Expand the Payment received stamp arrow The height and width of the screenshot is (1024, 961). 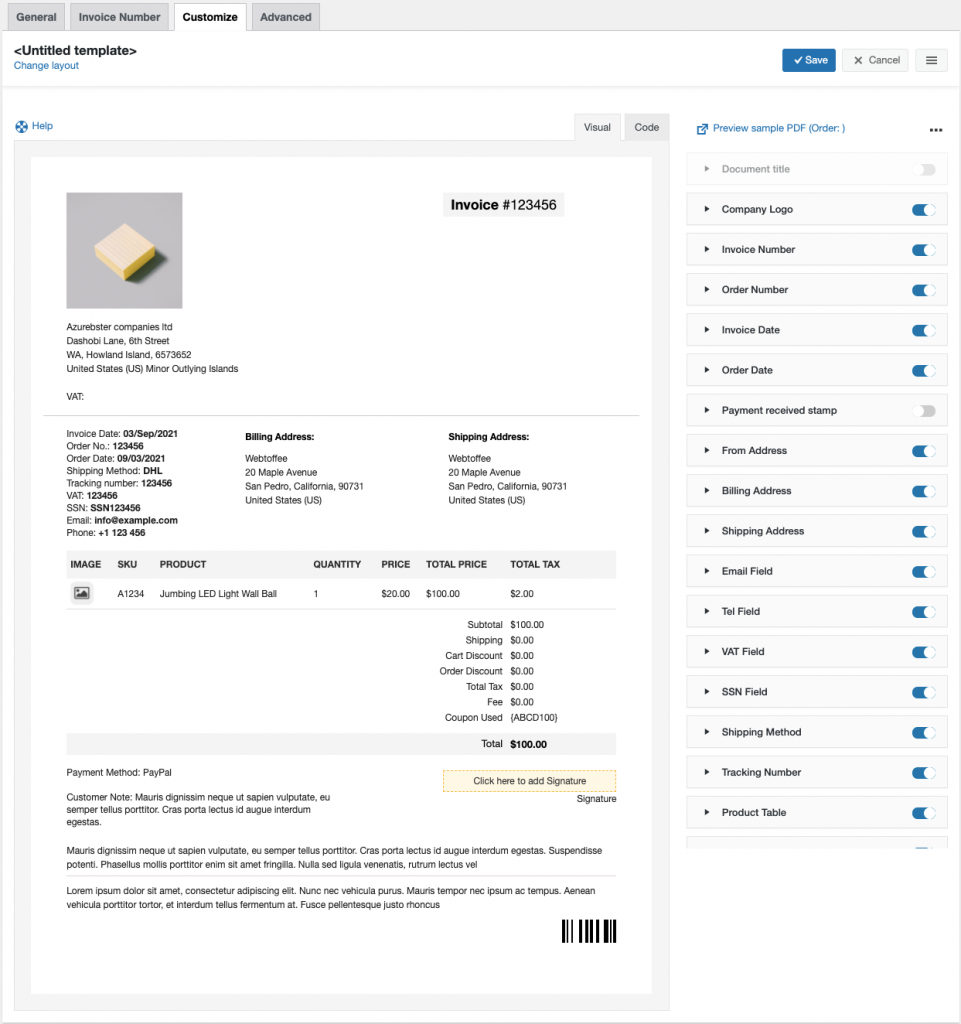(707, 410)
